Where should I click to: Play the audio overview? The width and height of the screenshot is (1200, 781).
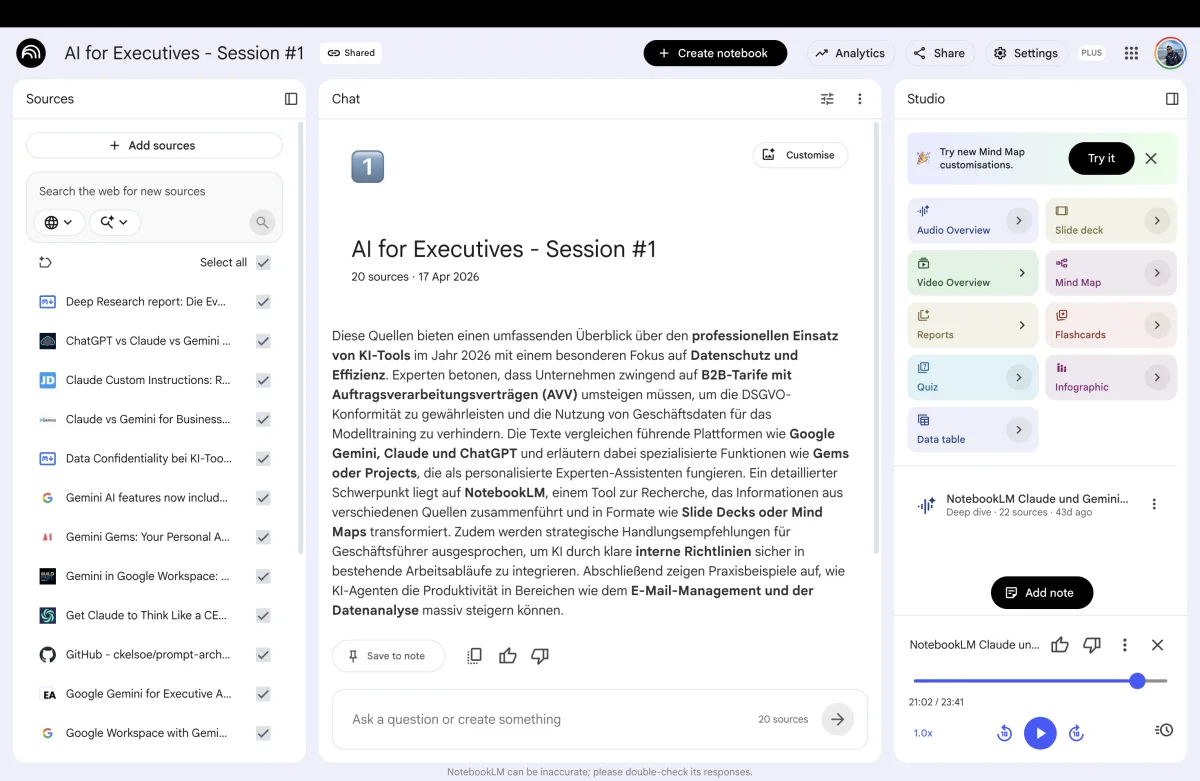(x=1040, y=733)
